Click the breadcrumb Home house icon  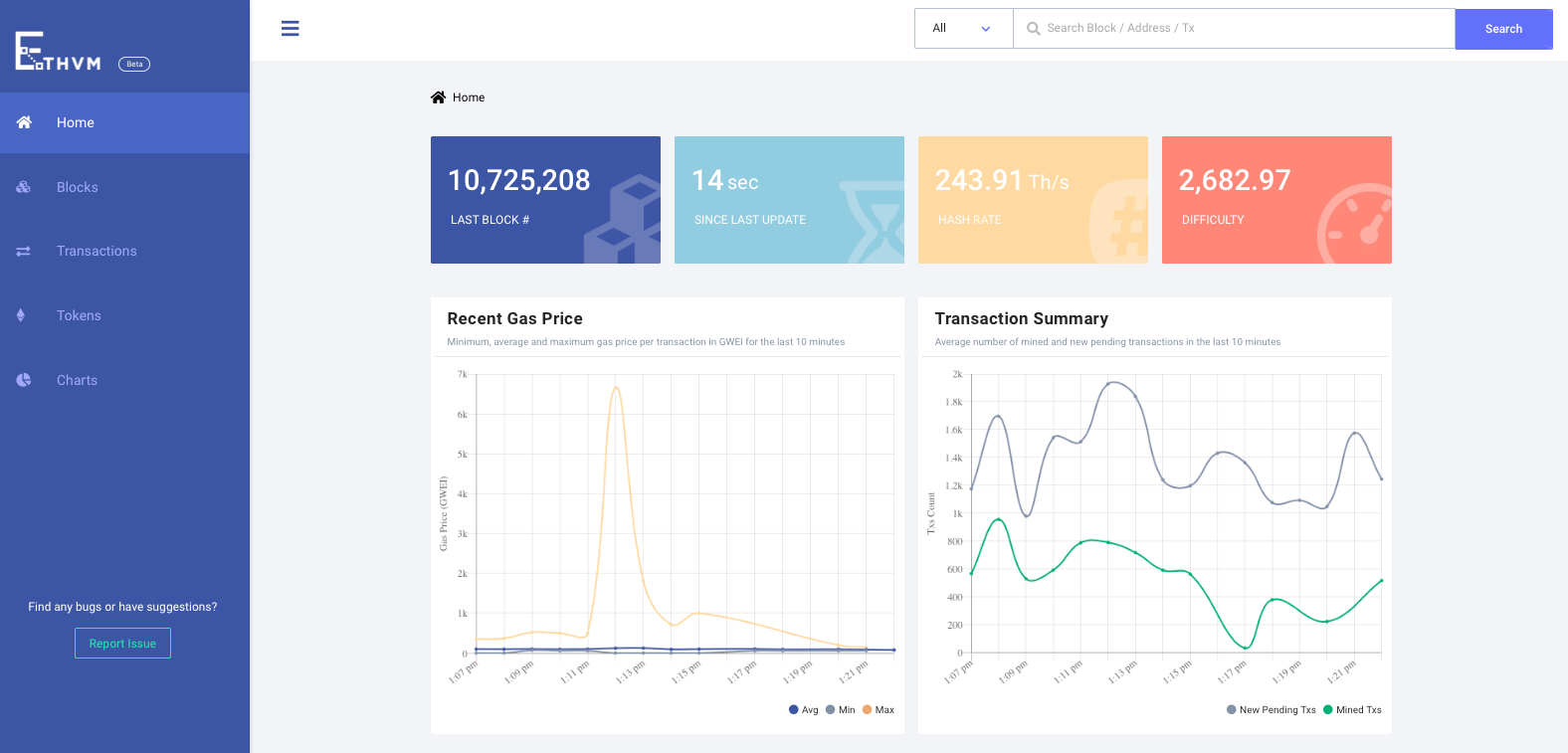click(438, 97)
